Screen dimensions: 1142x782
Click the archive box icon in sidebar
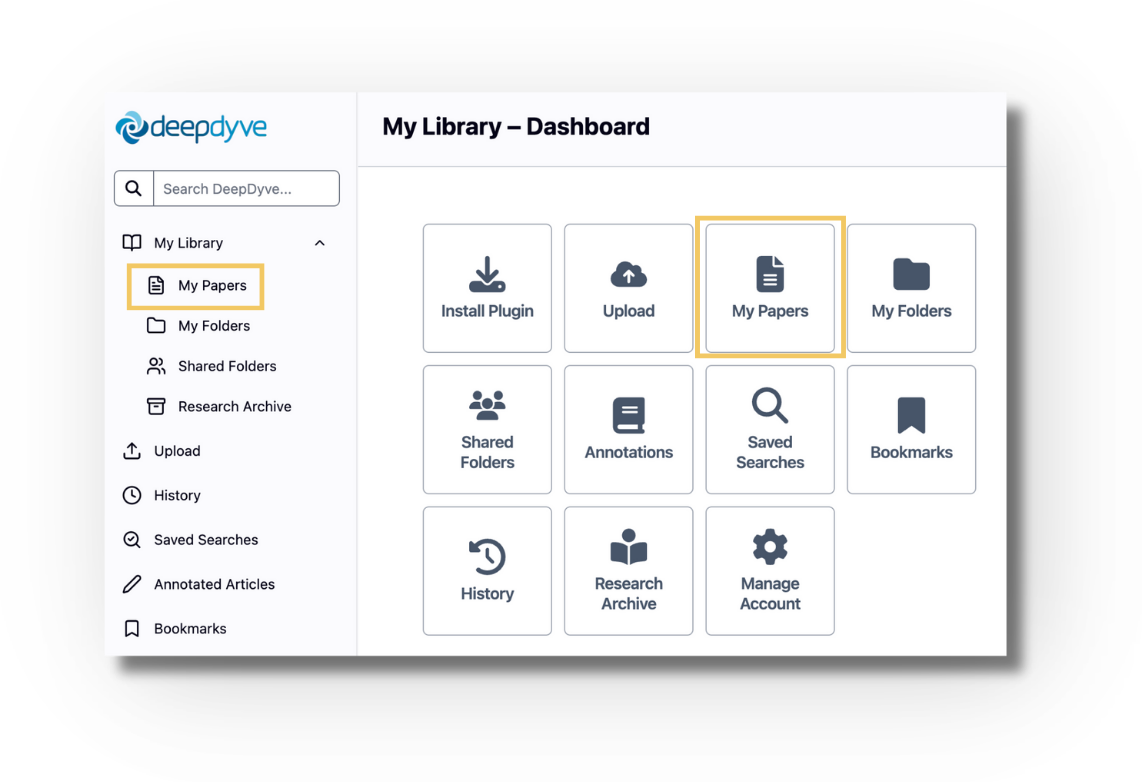tap(156, 406)
